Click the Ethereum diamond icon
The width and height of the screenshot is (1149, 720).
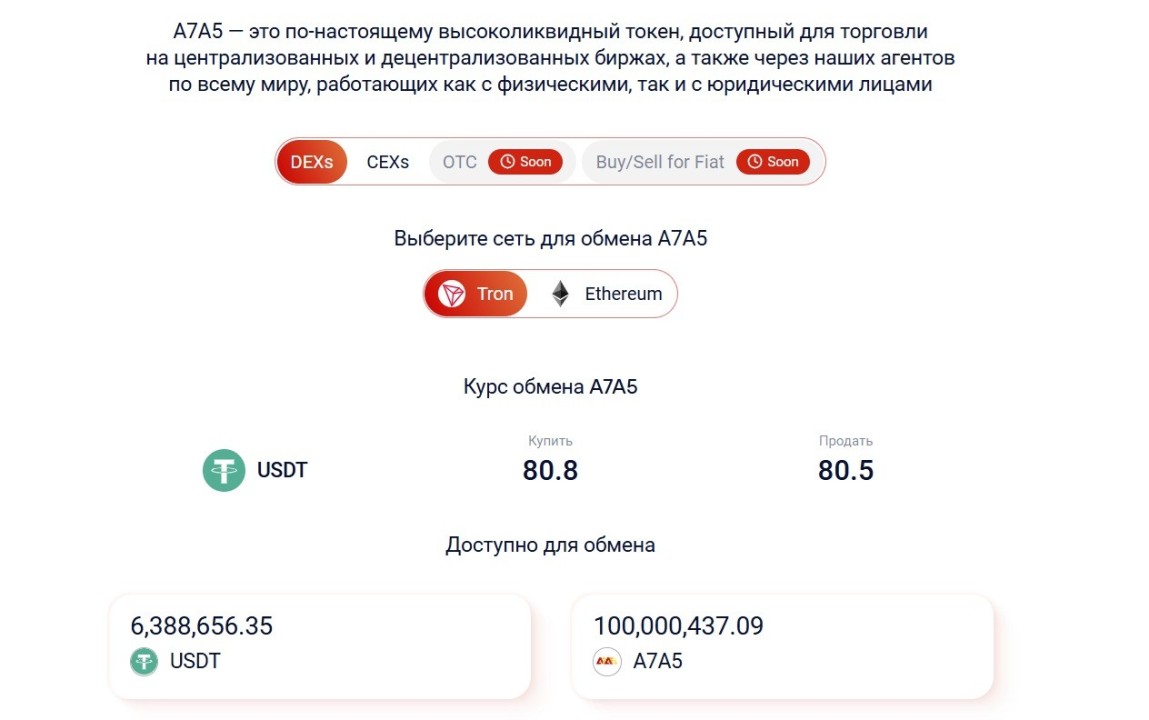561,294
